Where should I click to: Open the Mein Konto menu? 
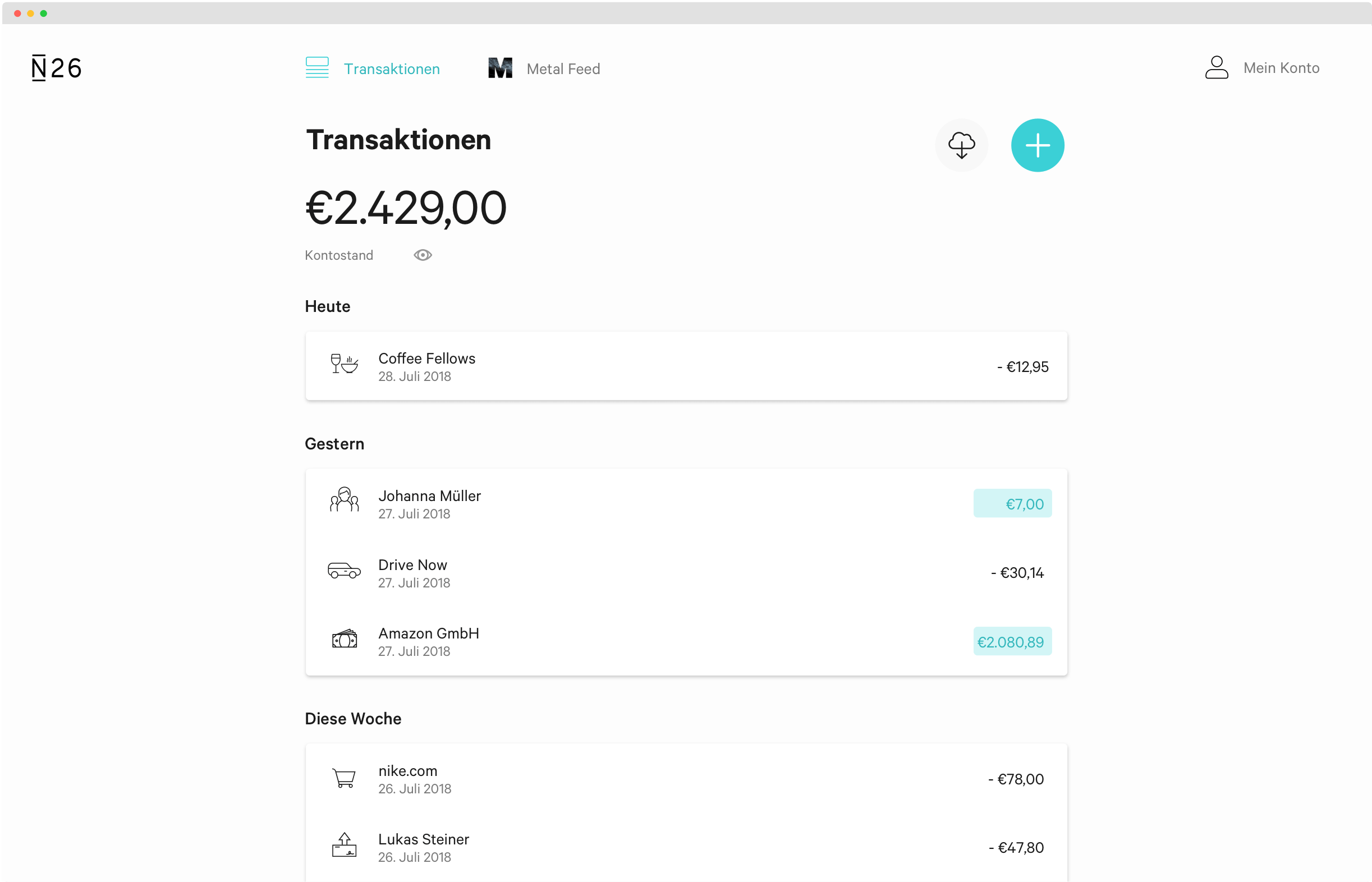[x=1281, y=68]
